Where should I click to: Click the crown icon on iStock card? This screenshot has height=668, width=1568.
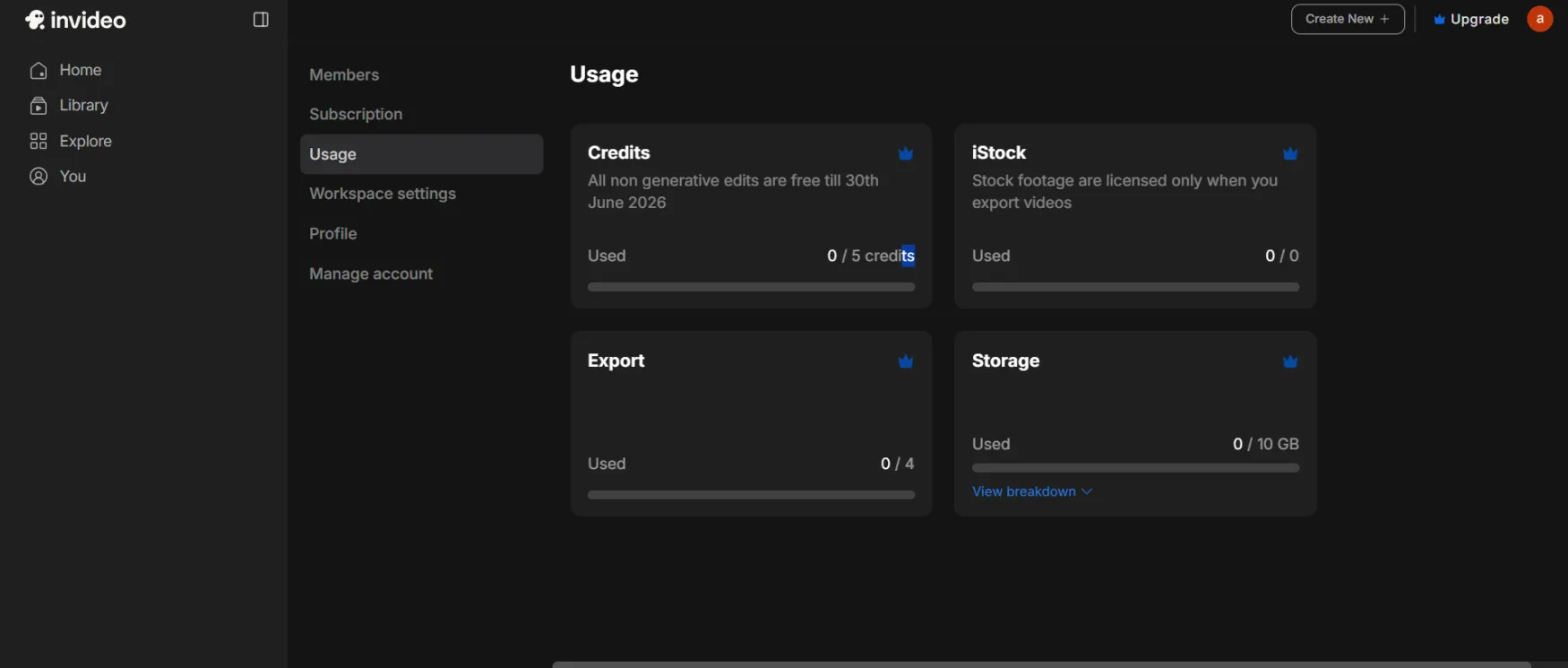[1290, 154]
